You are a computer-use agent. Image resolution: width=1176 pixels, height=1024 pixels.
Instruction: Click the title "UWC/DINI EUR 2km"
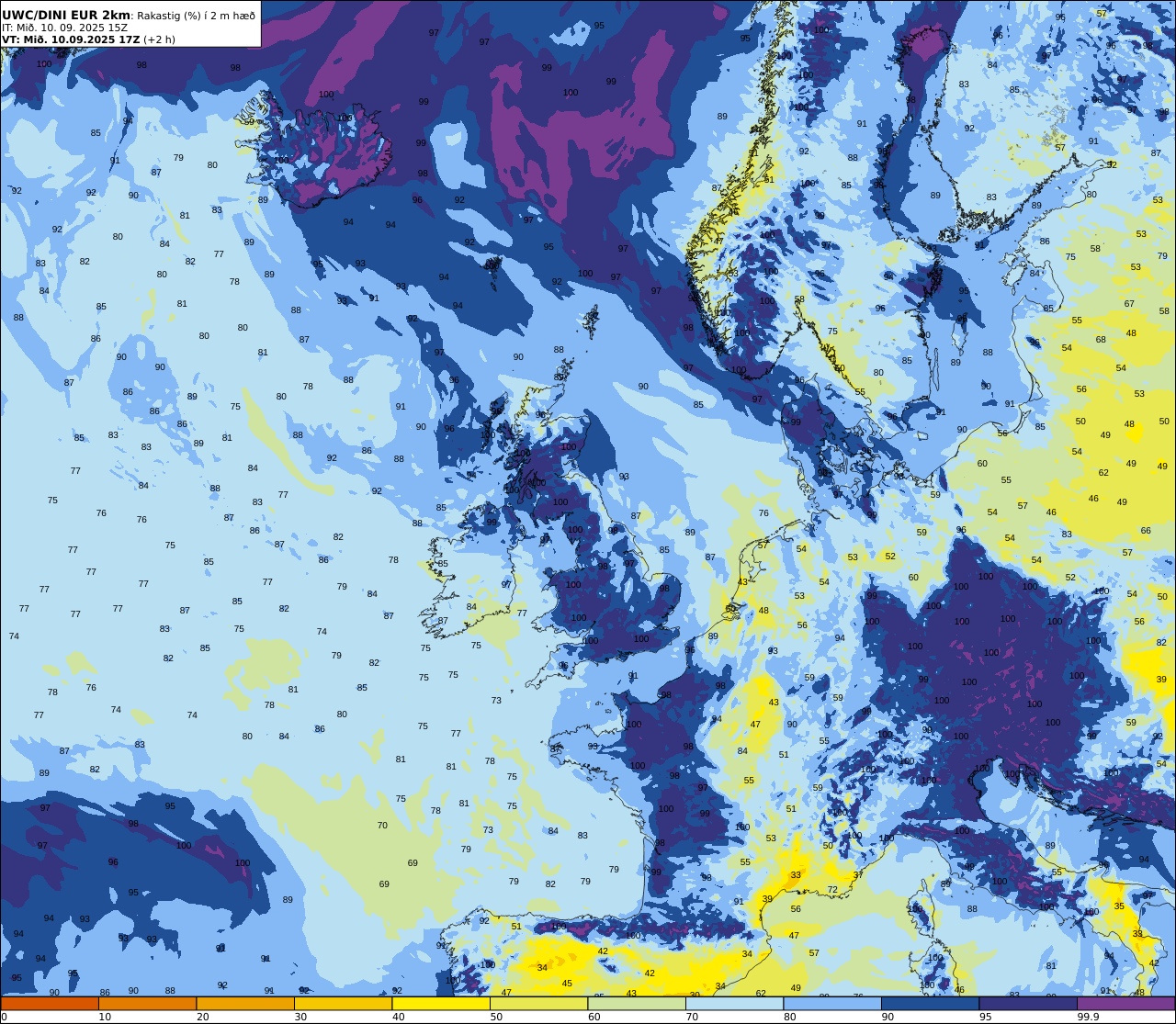(x=66, y=15)
